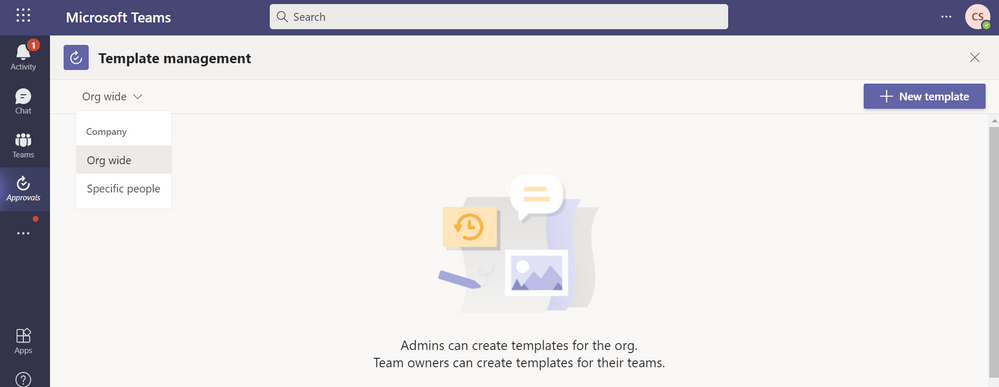
Task: Click the Template management heading
Action: click(x=175, y=59)
